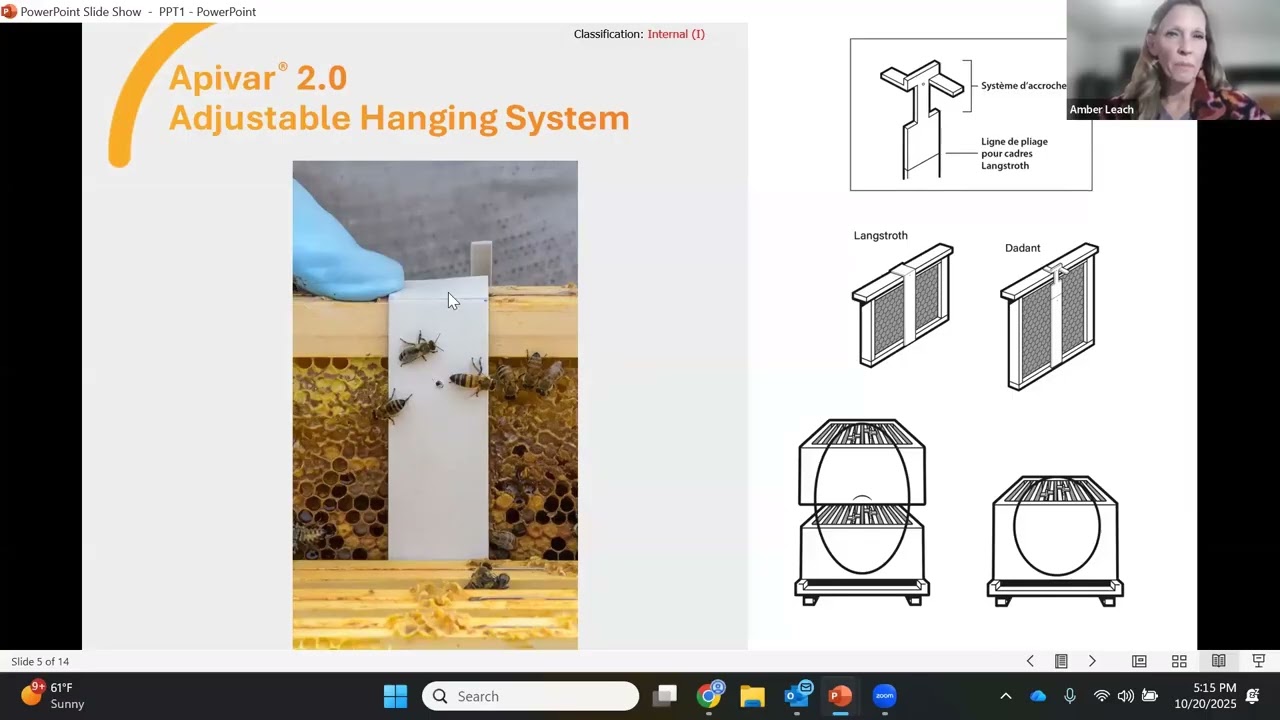Open the volume speaker control

pyautogui.click(x=1125, y=696)
